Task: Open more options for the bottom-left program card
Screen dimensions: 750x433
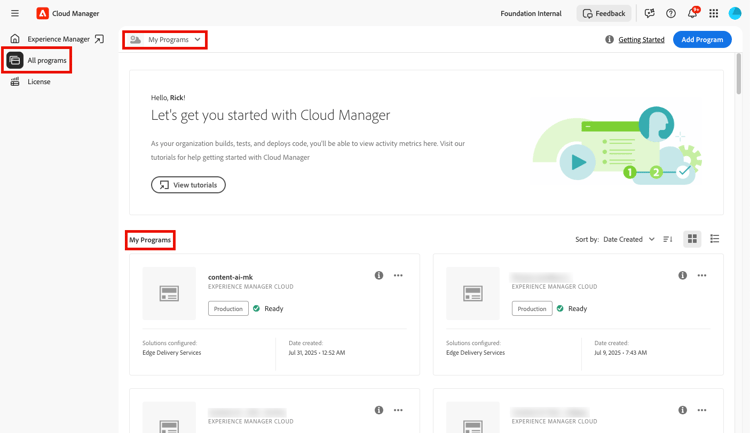Action: (398, 410)
